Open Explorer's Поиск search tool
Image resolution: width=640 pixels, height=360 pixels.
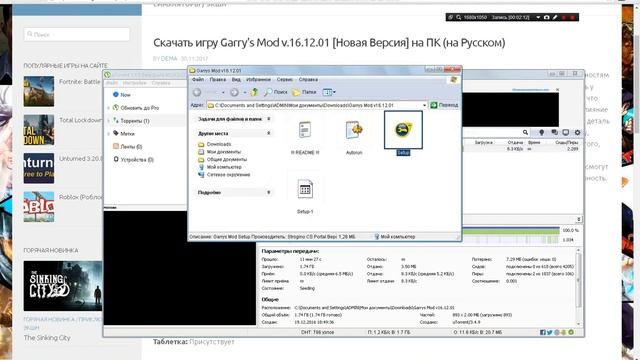276,92
